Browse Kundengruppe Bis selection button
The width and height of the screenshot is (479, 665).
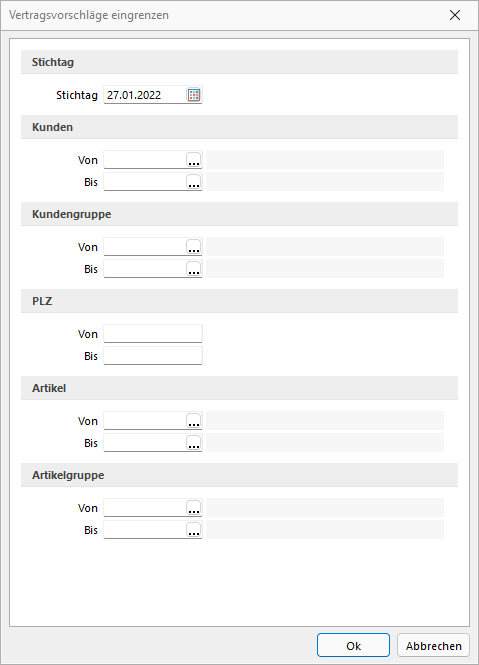pyautogui.click(x=194, y=269)
